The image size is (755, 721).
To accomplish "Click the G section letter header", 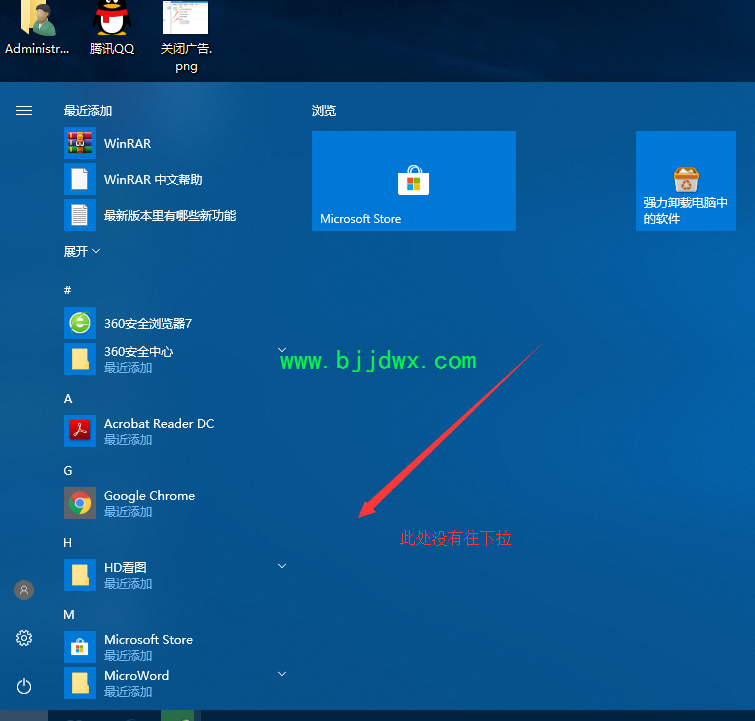I will 68,471.
